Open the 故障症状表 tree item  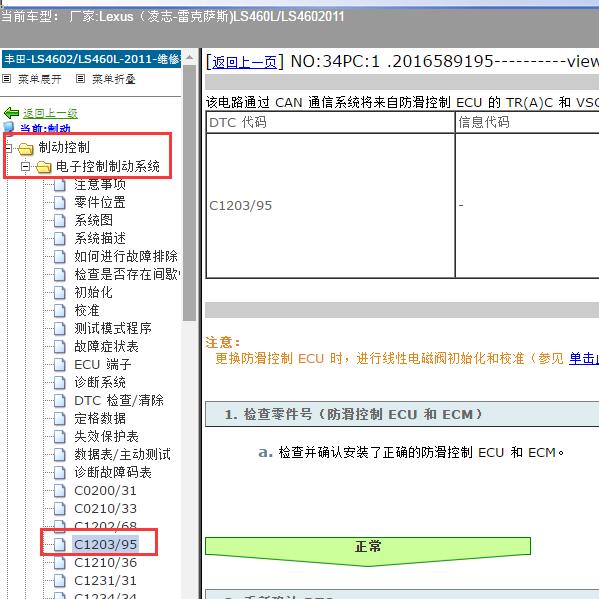pos(106,346)
